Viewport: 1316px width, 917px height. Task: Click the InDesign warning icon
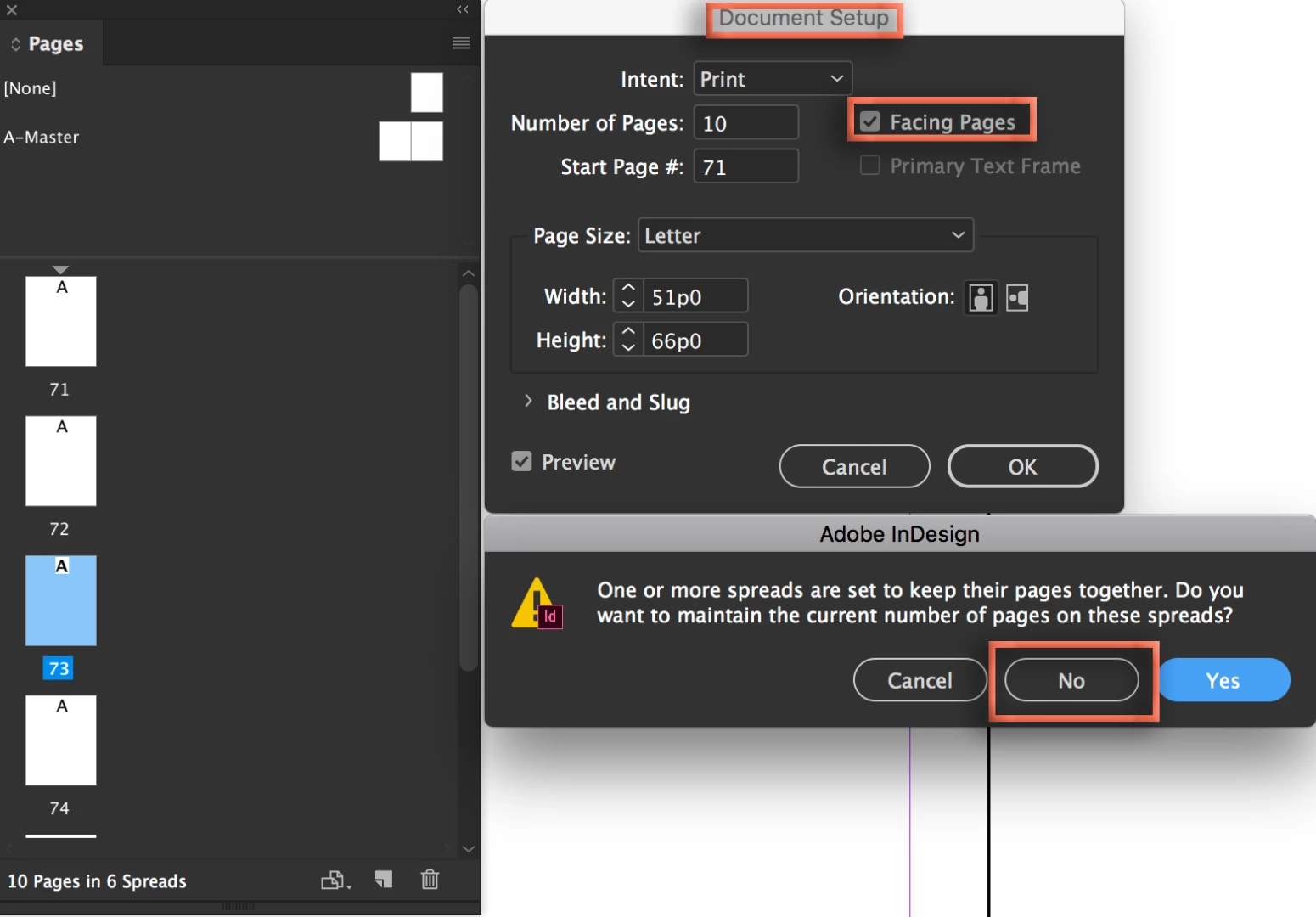[x=537, y=604]
